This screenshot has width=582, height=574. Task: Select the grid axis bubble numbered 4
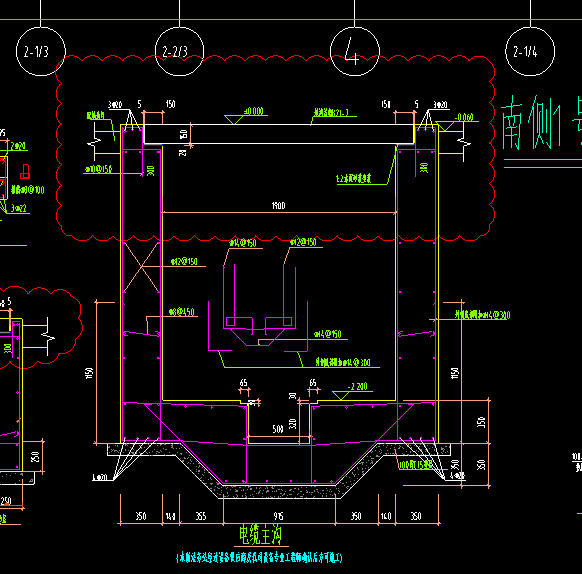pos(354,51)
